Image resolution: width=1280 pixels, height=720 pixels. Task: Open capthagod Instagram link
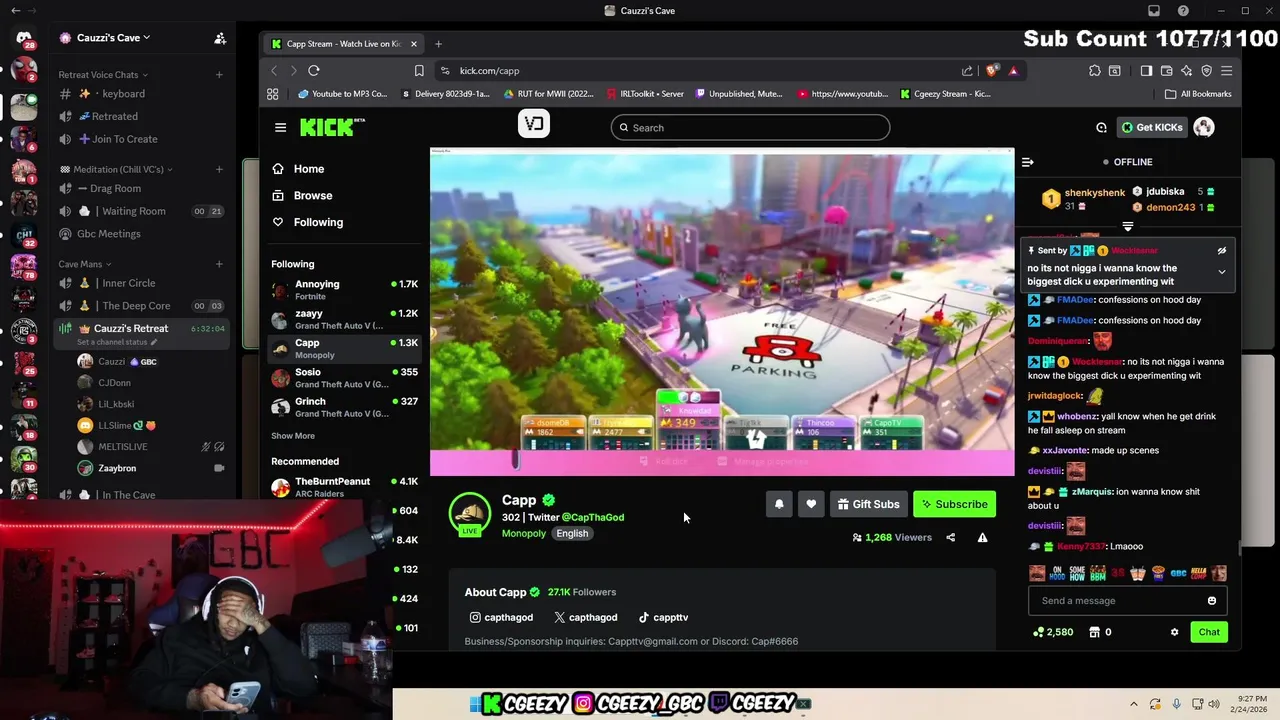(501, 617)
